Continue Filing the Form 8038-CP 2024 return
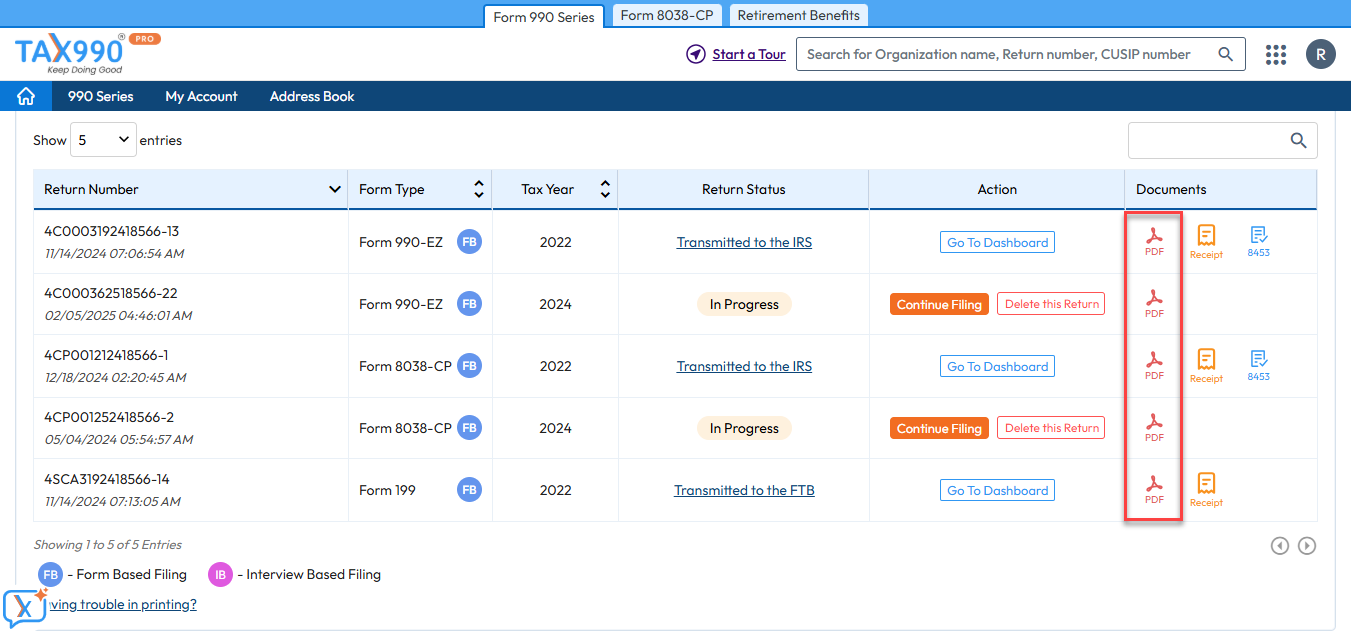The width and height of the screenshot is (1351, 633). point(939,428)
